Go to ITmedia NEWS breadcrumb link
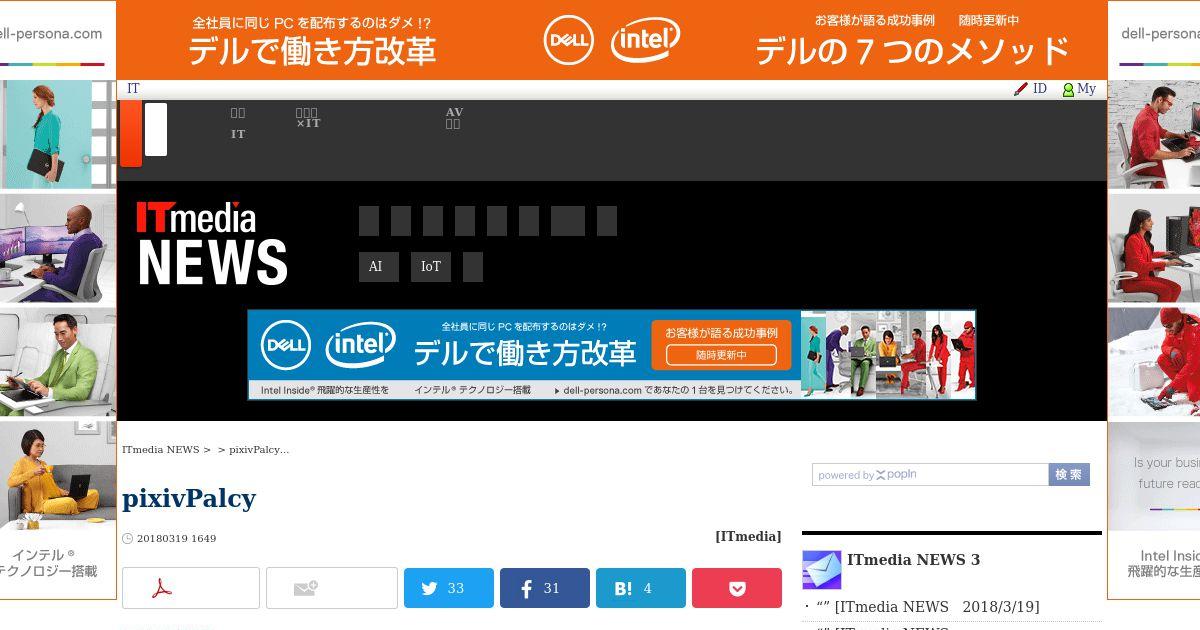Image resolution: width=1200 pixels, height=630 pixels. pyautogui.click(x=161, y=450)
